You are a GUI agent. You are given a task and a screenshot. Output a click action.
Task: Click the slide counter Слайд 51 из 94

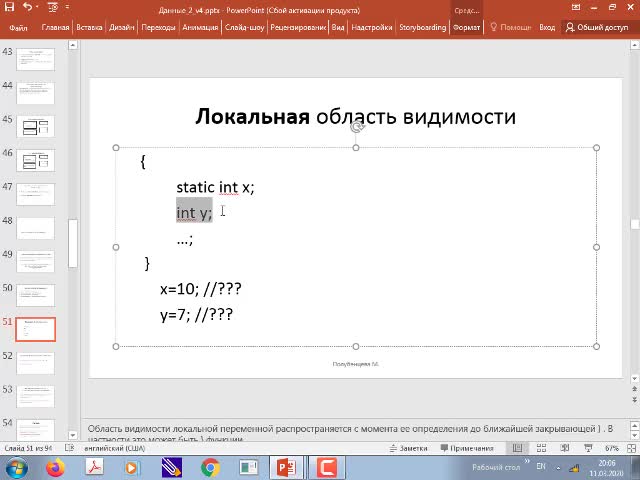(x=28, y=448)
